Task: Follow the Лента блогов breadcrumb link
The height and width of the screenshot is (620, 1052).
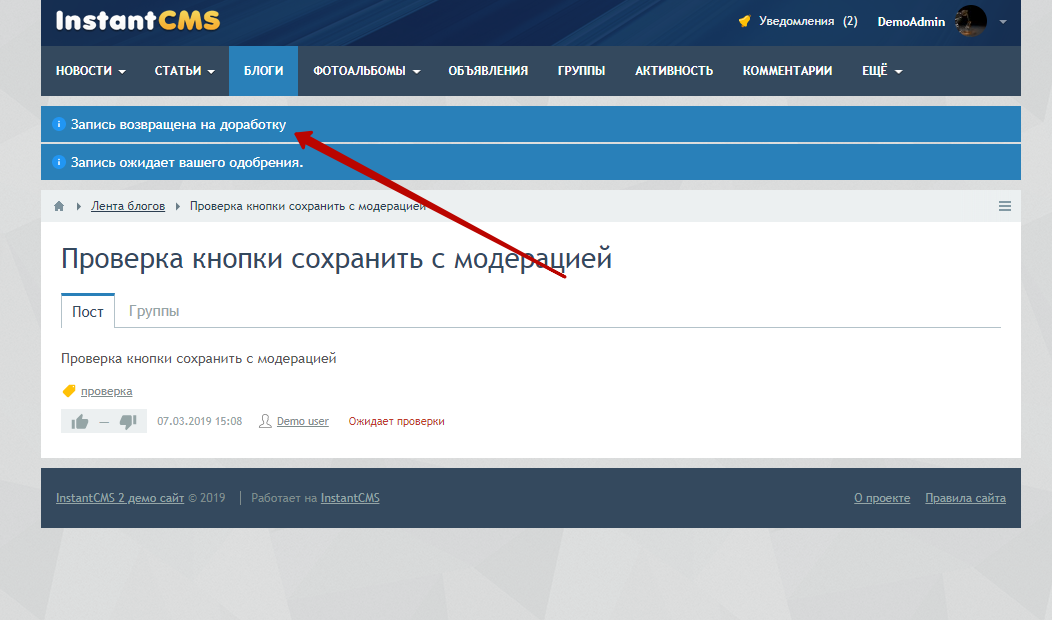Action: (128, 205)
